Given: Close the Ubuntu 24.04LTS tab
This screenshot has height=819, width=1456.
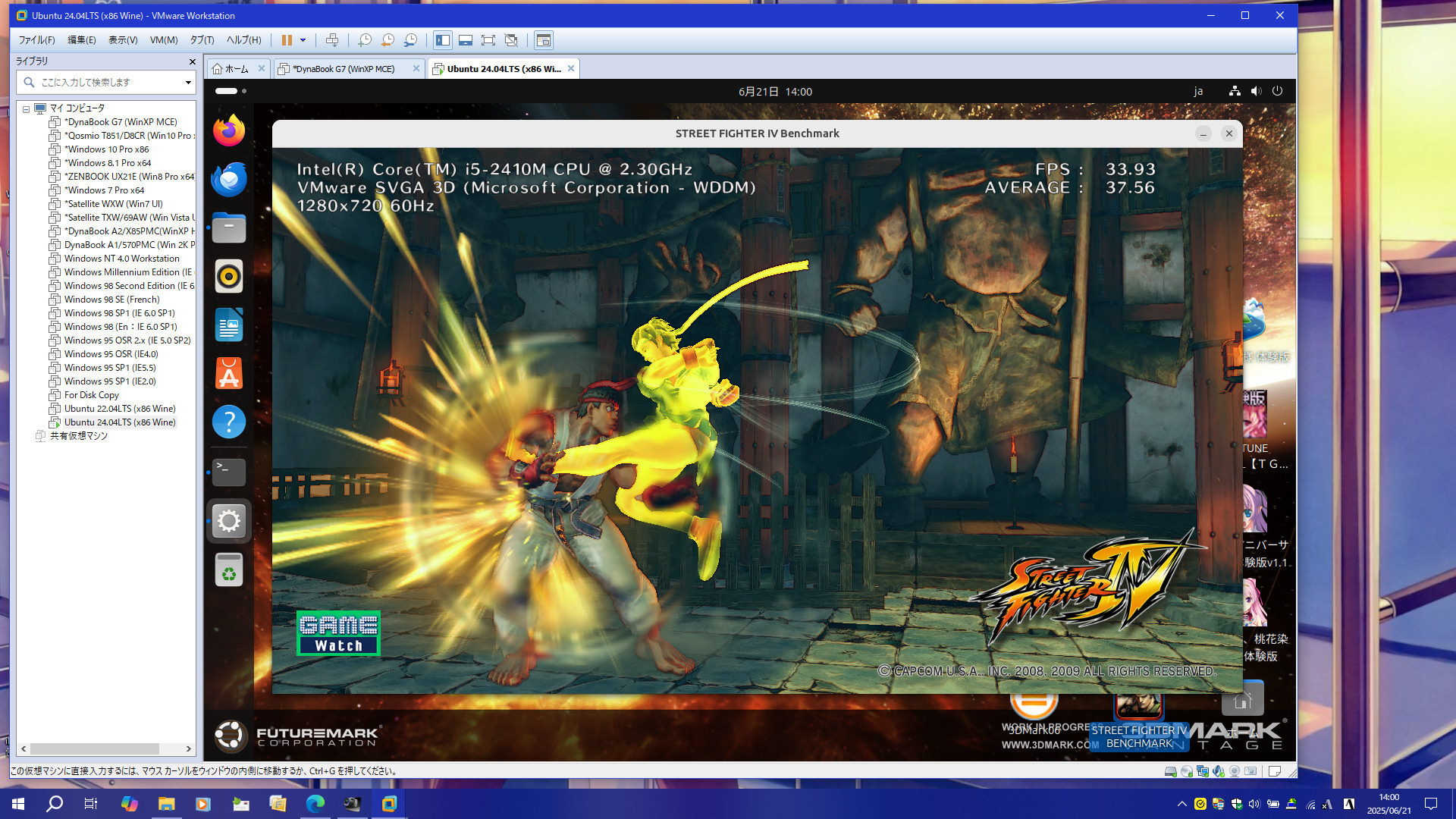Looking at the screenshot, I should point(571,68).
